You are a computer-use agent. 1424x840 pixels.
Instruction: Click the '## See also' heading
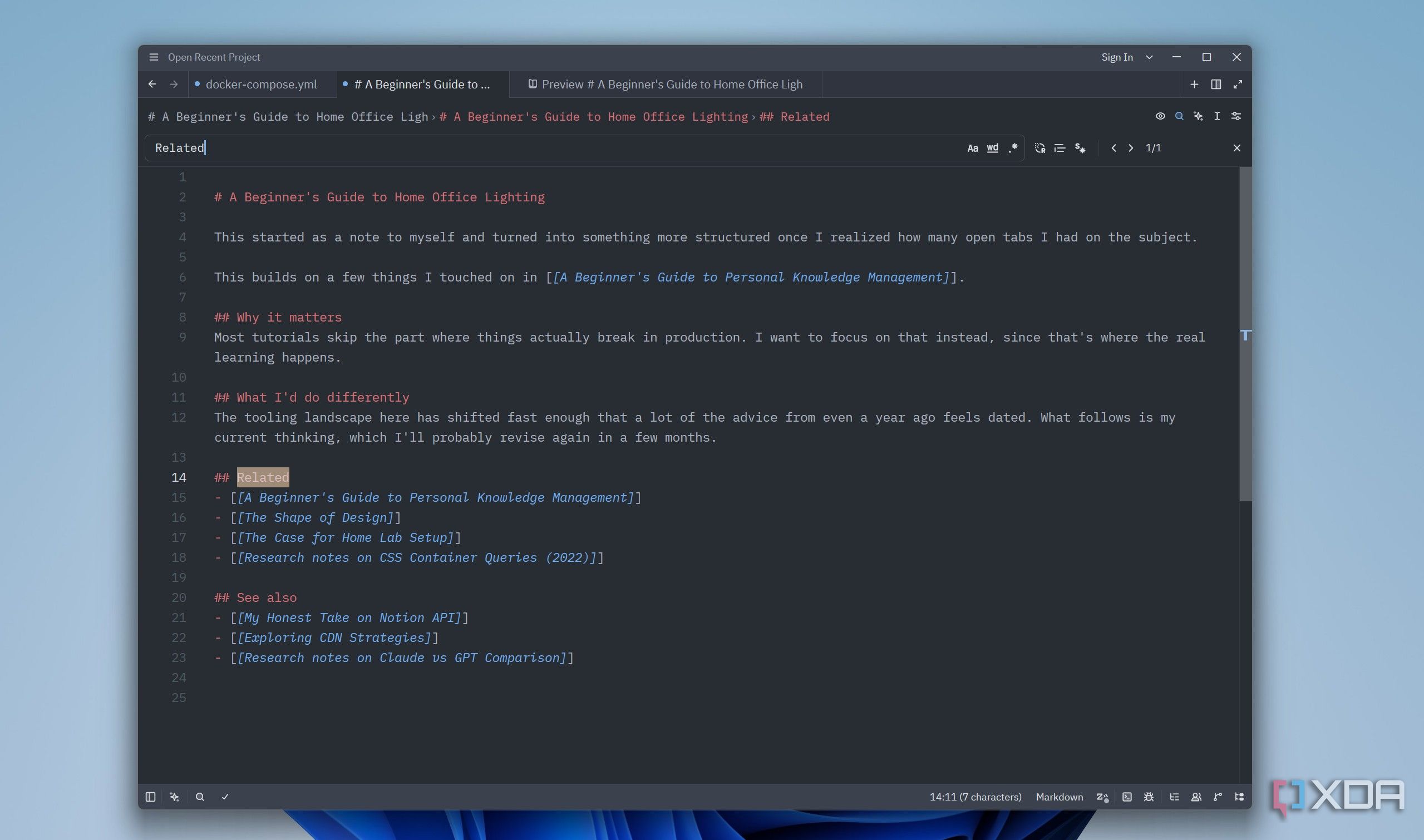(255, 598)
